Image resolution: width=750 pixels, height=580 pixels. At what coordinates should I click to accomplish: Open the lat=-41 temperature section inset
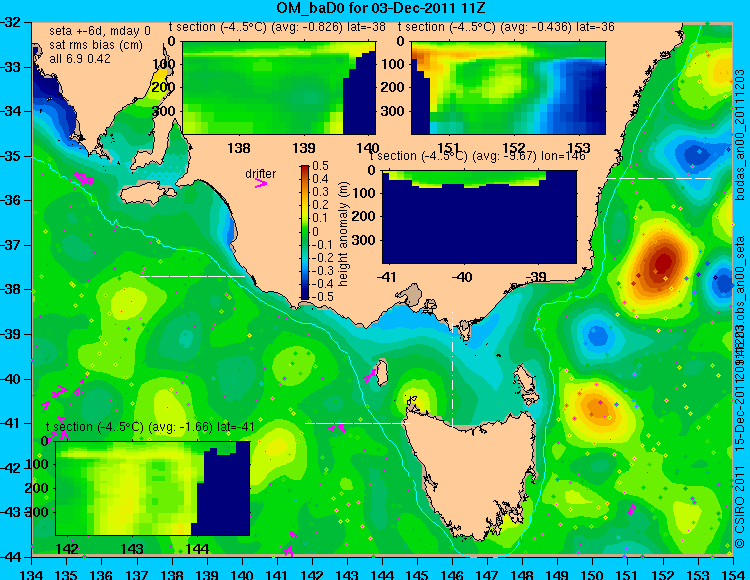(x=153, y=488)
